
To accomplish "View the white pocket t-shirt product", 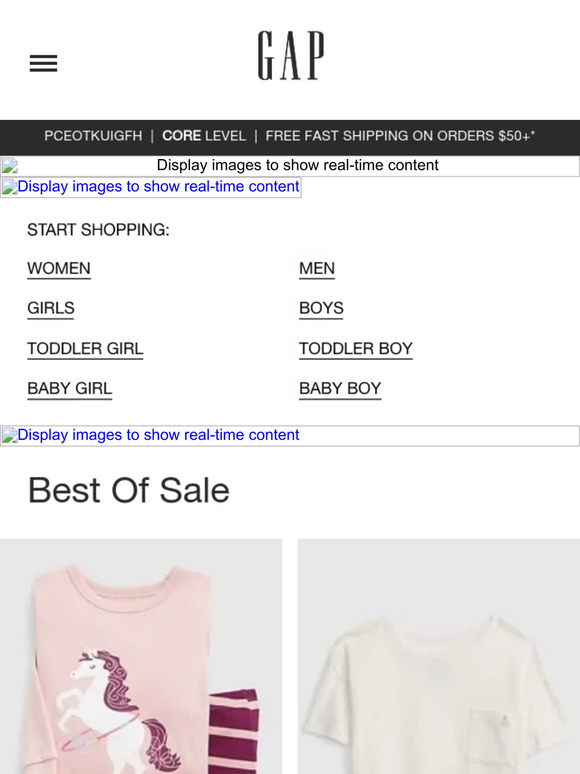I will point(439,656).
